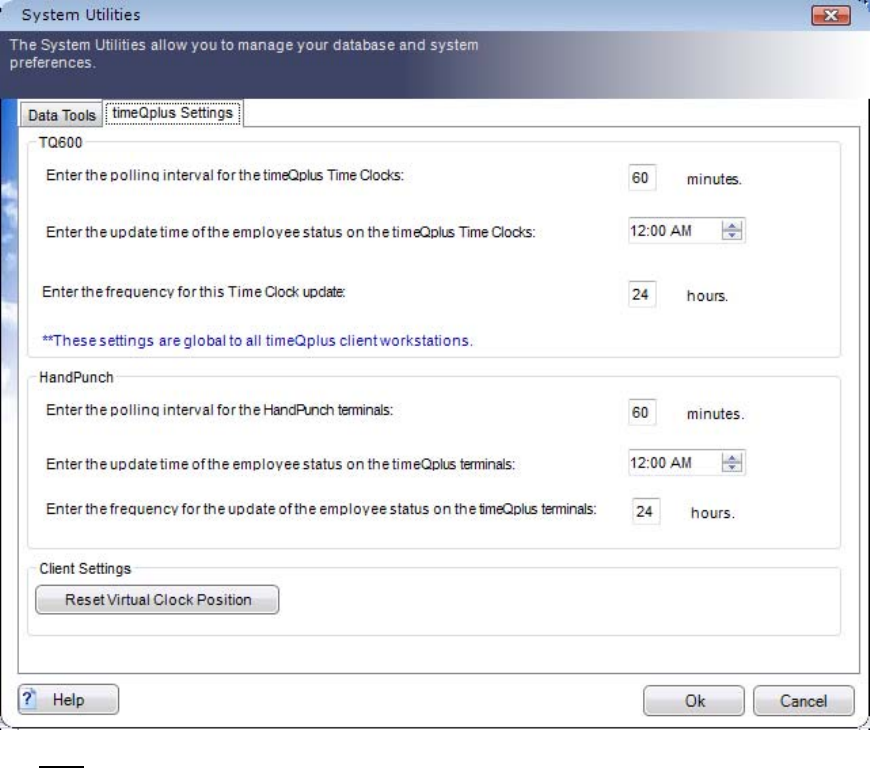Increase TQ600 update time with up arrow
The width and height of the screenshot is (870, 768).
(732, 225)
